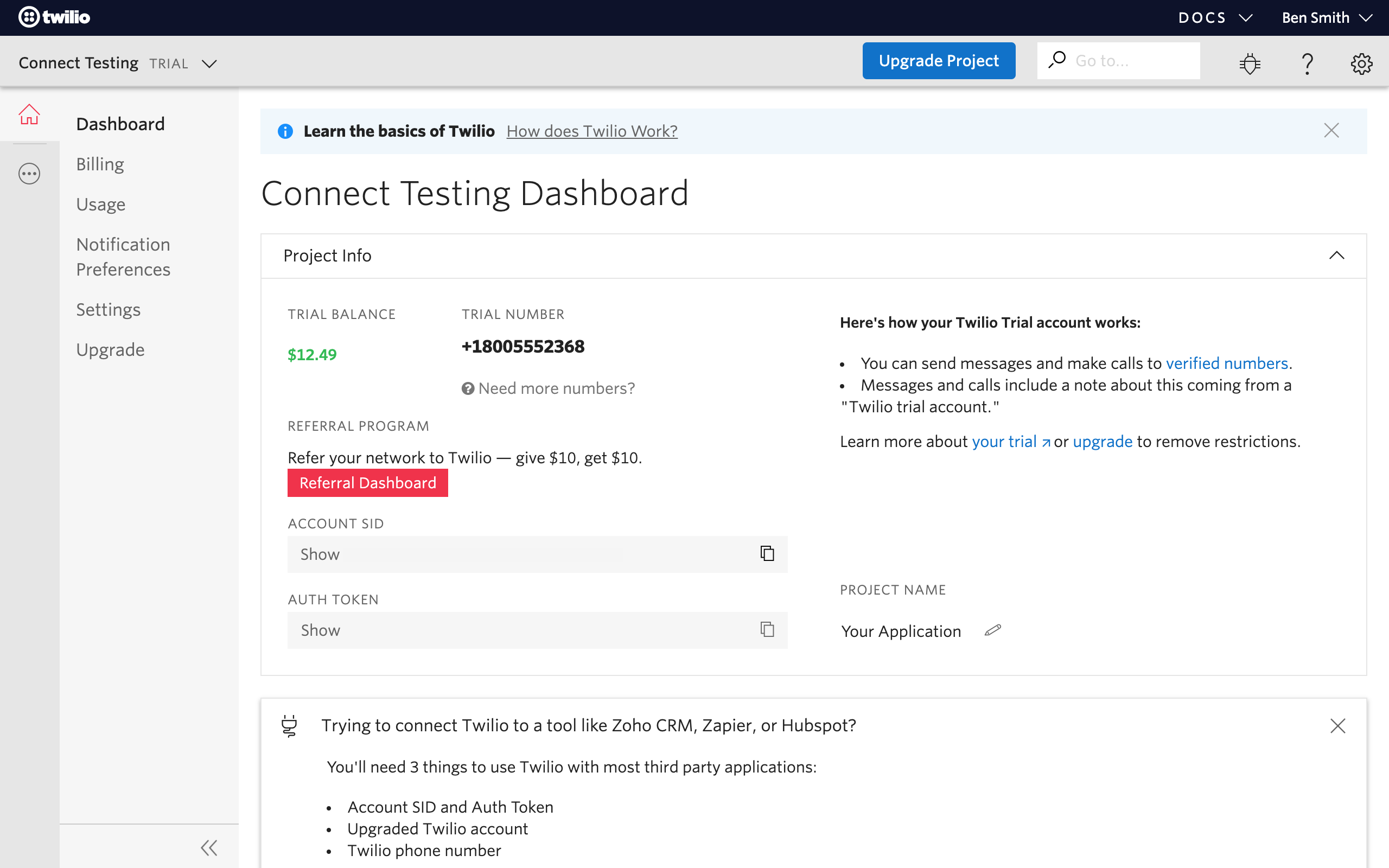Collapse the Project Info panel
This screenshot has height=868, width=1389.
click(x=1336, y=256)
